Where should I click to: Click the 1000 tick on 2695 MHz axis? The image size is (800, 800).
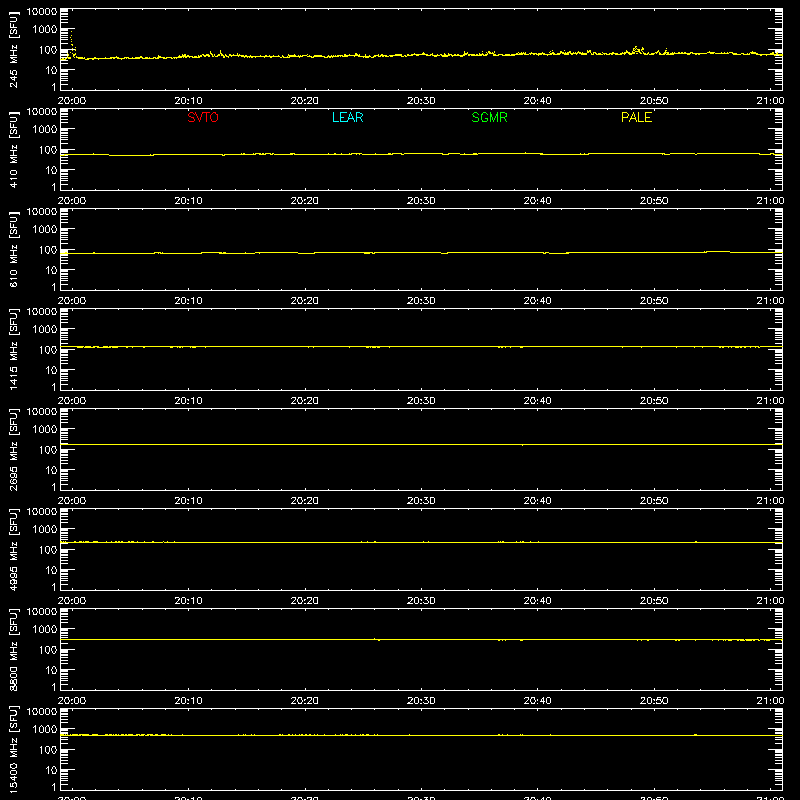(45, 430)
